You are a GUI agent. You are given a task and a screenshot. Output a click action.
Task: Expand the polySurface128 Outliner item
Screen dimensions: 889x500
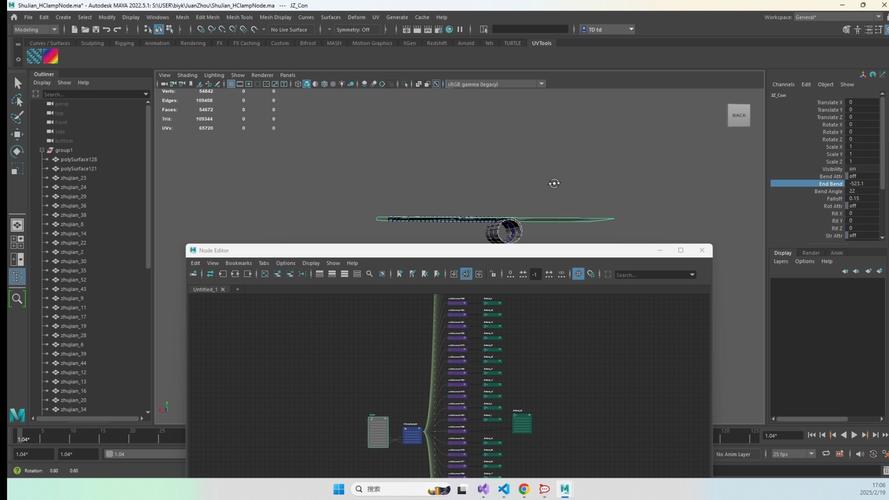pyautogui.click(x=46, y=159)
